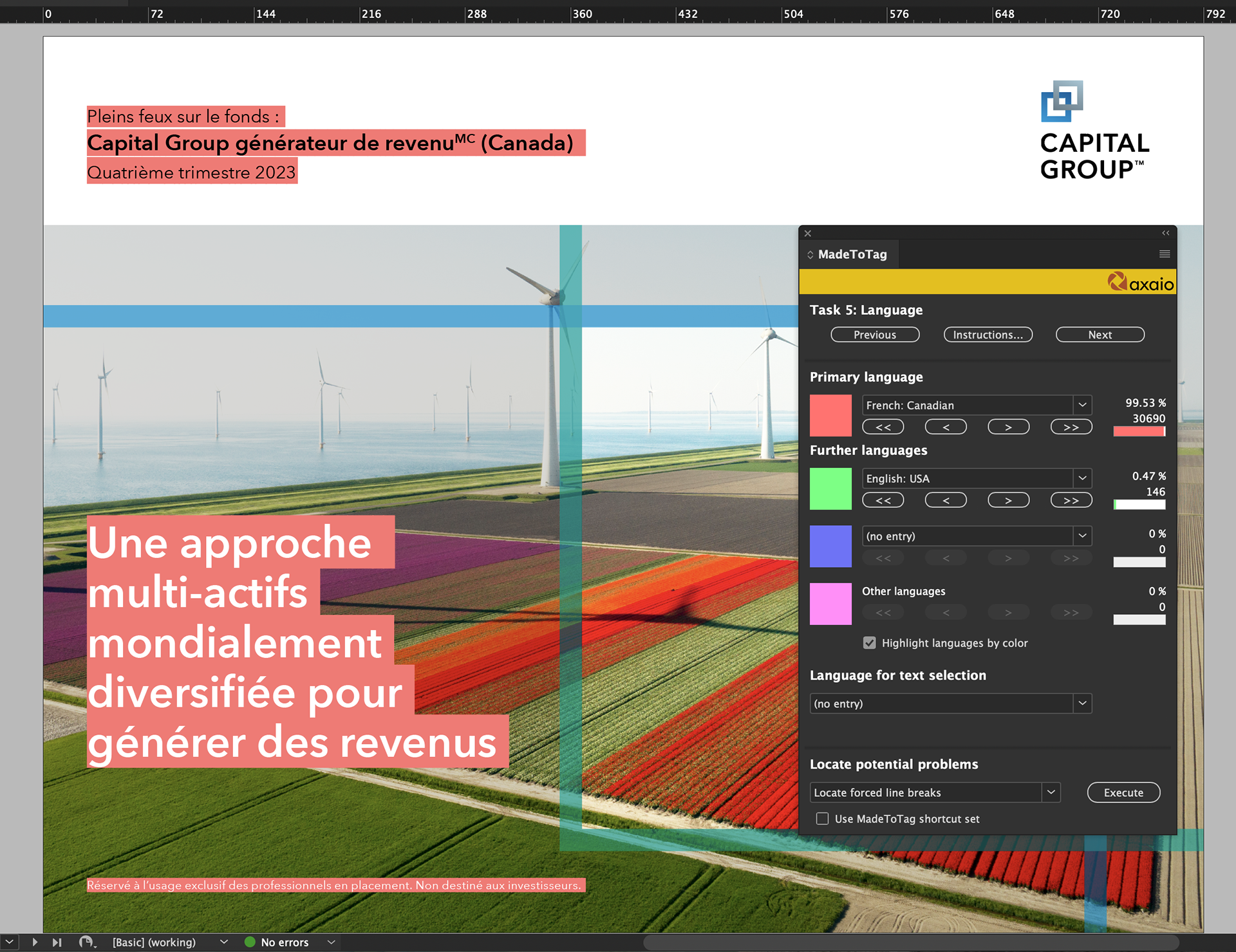Expand the Language for text selection dropdown
The width and height of the screenshot is (1236, 952).
(1082, 704)
